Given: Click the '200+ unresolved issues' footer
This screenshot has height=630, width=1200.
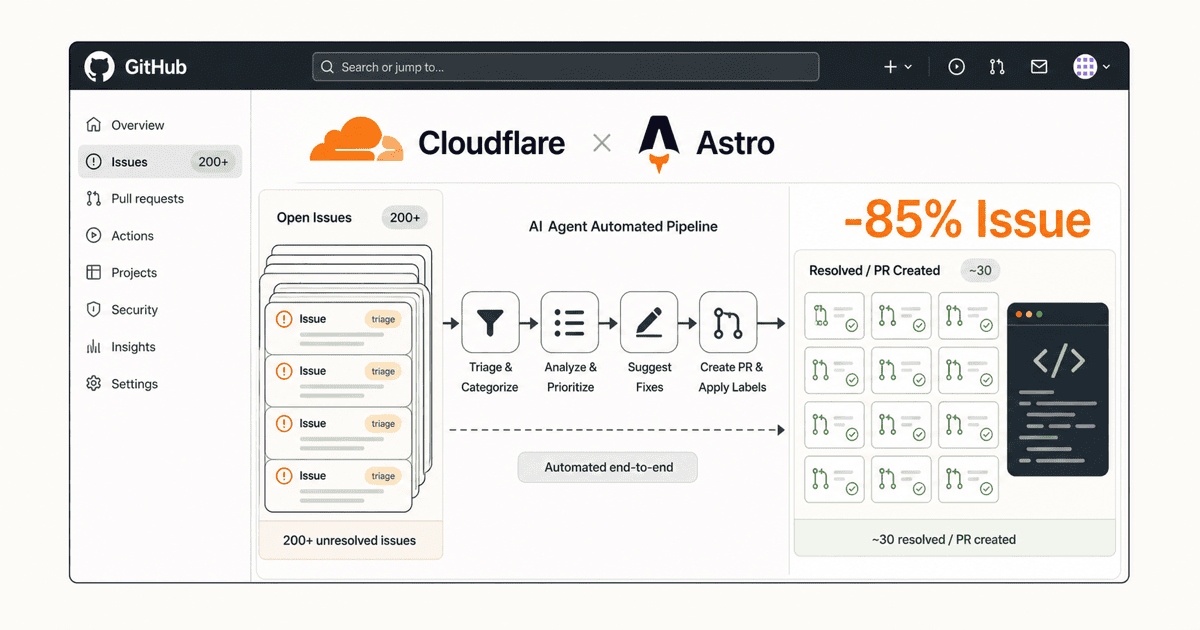Looking at the screenshot, I should 350,540.
